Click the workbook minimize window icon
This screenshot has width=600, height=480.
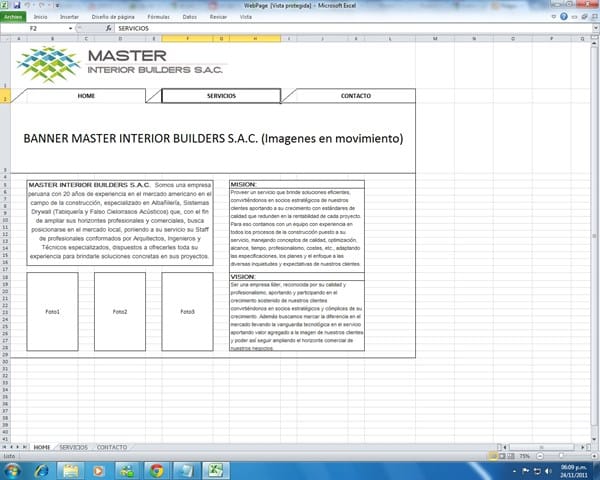[574, 17]
